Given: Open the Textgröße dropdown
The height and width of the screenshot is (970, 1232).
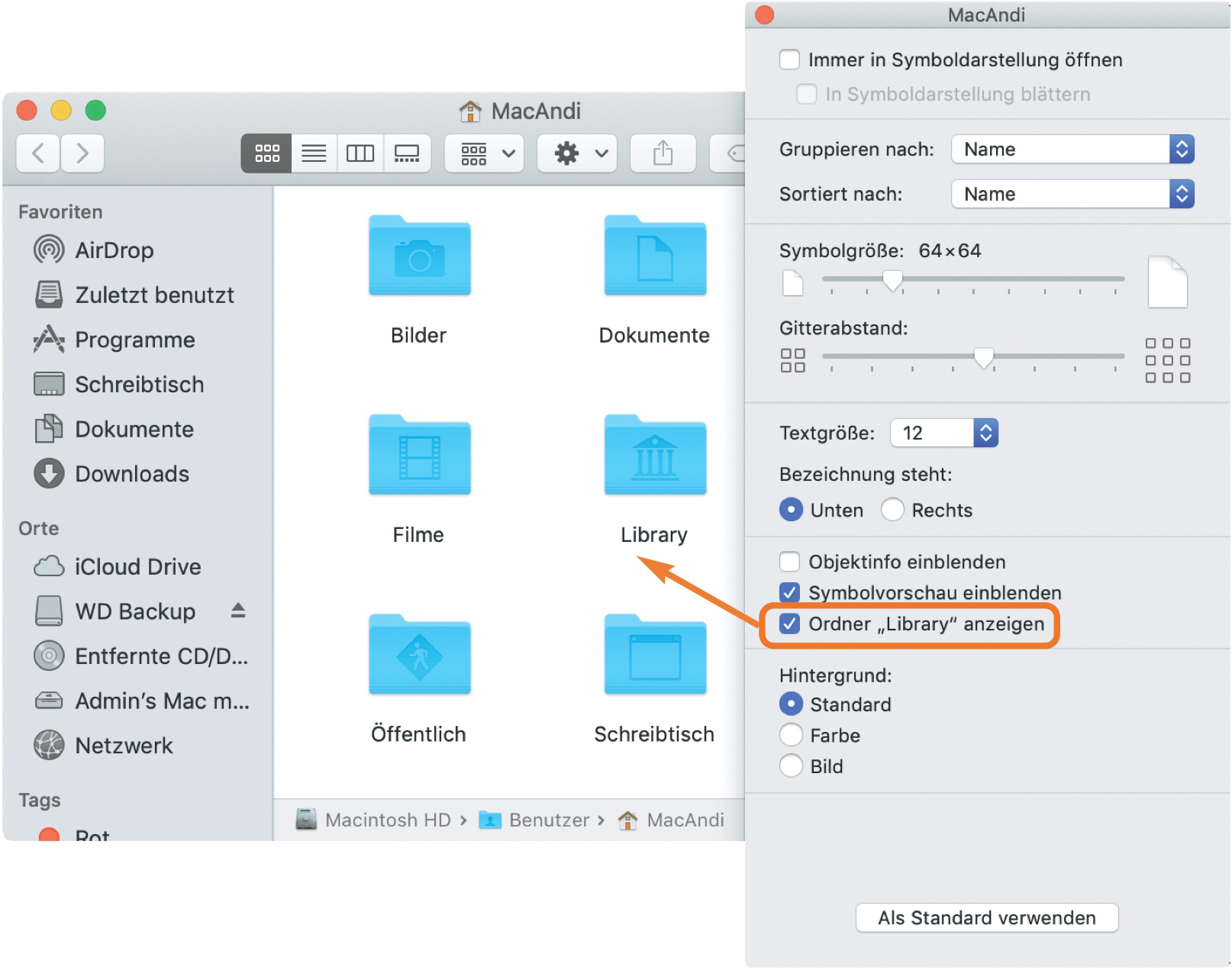Looking at the screenshot, I should point(944,433).
